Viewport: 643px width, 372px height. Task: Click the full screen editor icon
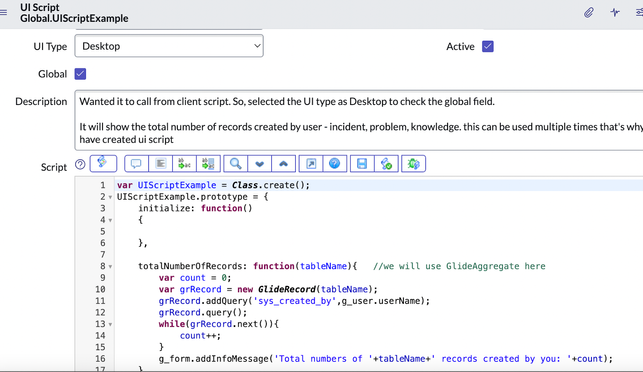pyautogui.click(x=311, y=164)
